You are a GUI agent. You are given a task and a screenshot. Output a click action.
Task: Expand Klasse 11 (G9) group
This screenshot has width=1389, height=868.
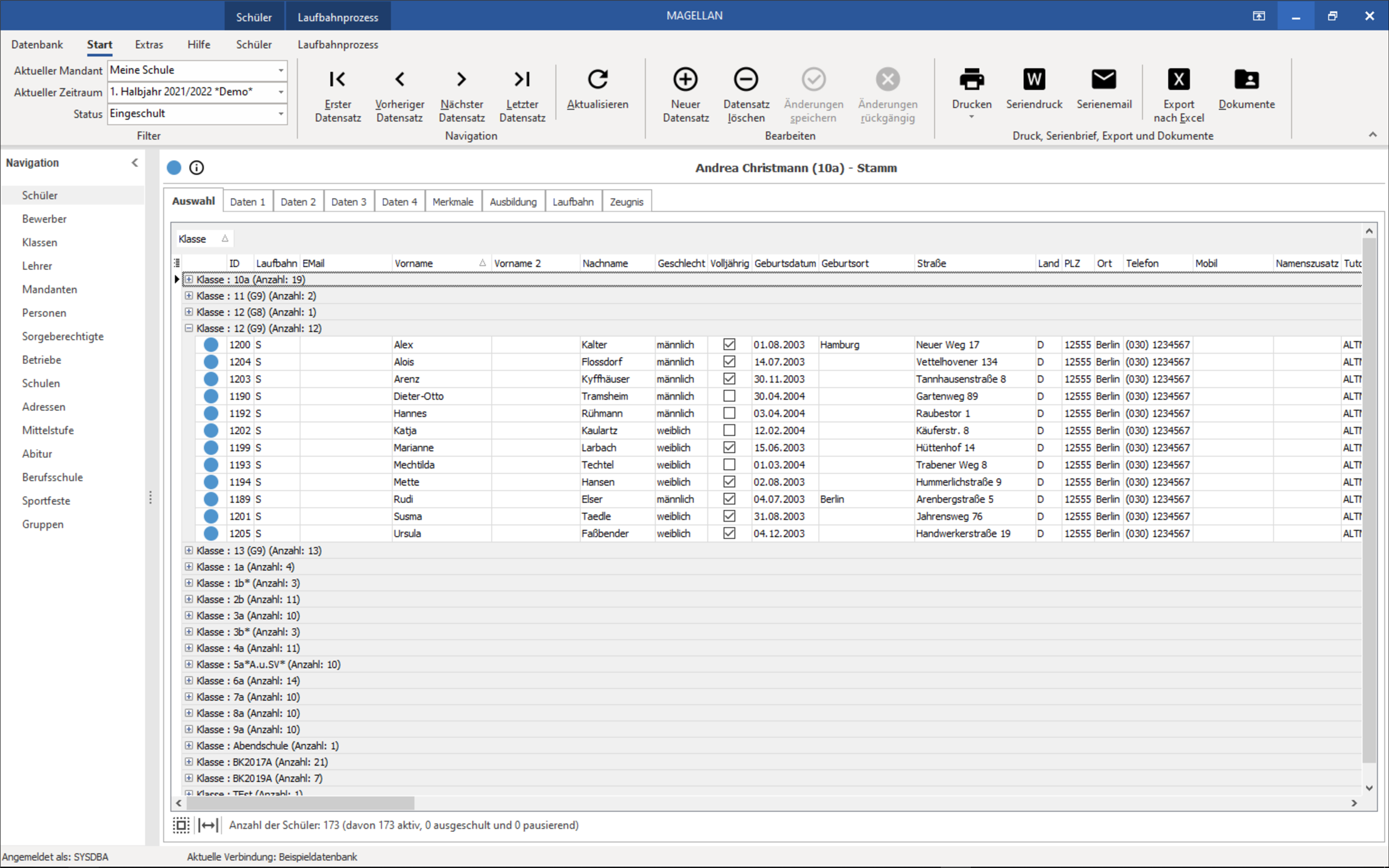(x=189, y=296)
